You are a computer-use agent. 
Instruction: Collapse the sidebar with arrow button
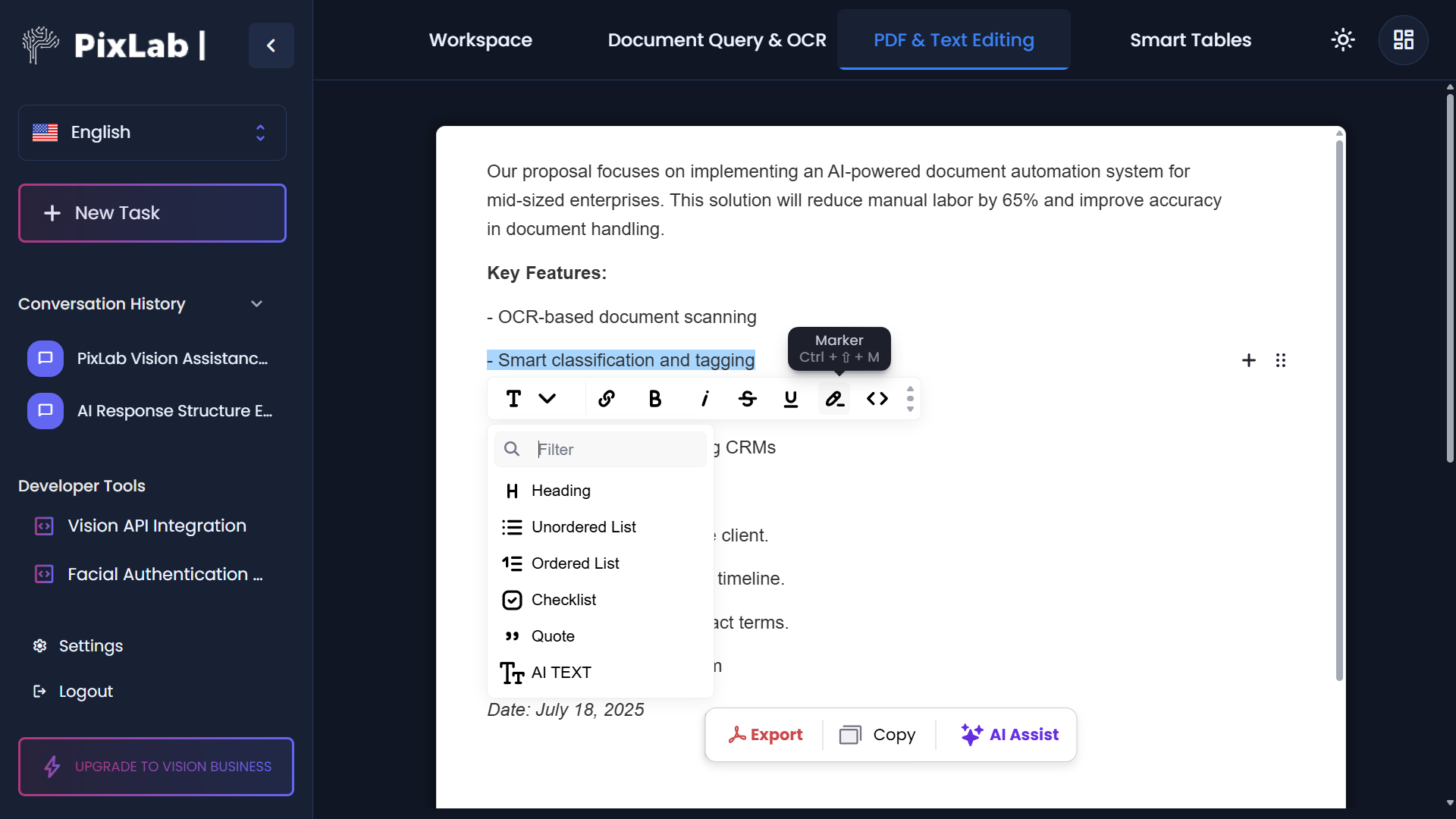tap(271, 45)
